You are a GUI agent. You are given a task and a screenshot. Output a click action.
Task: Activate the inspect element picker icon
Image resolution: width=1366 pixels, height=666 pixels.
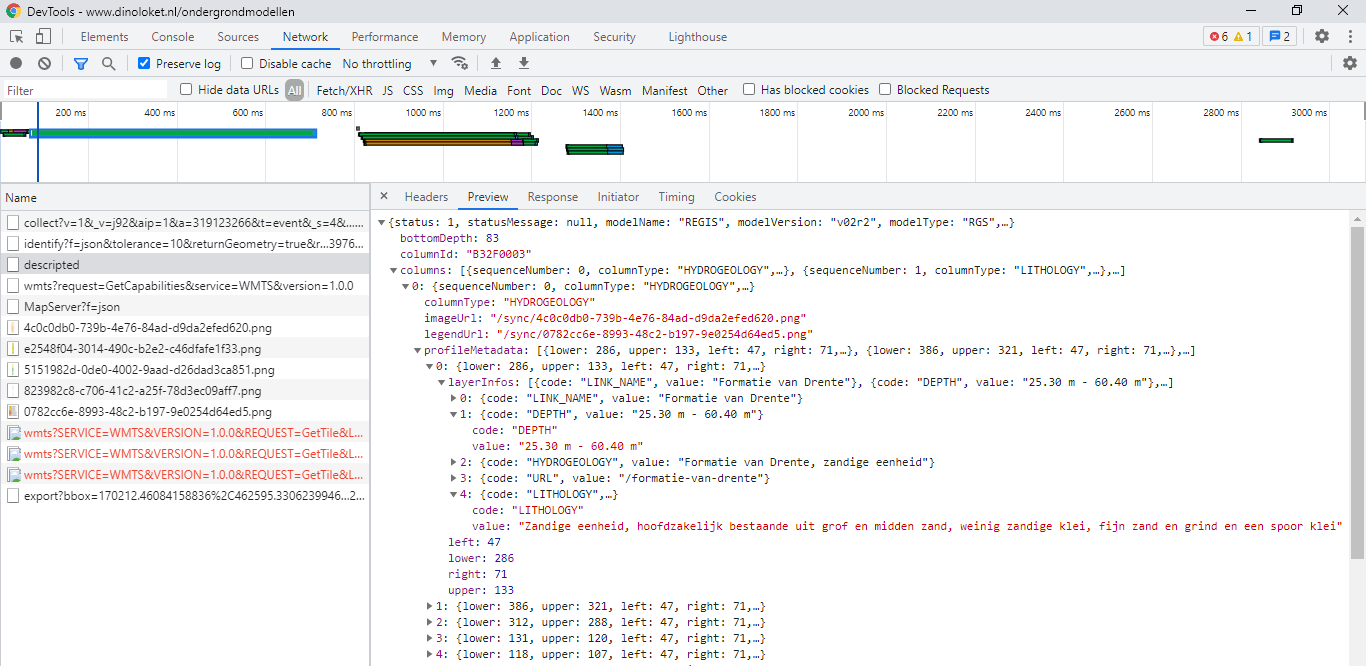click(17, 37)
